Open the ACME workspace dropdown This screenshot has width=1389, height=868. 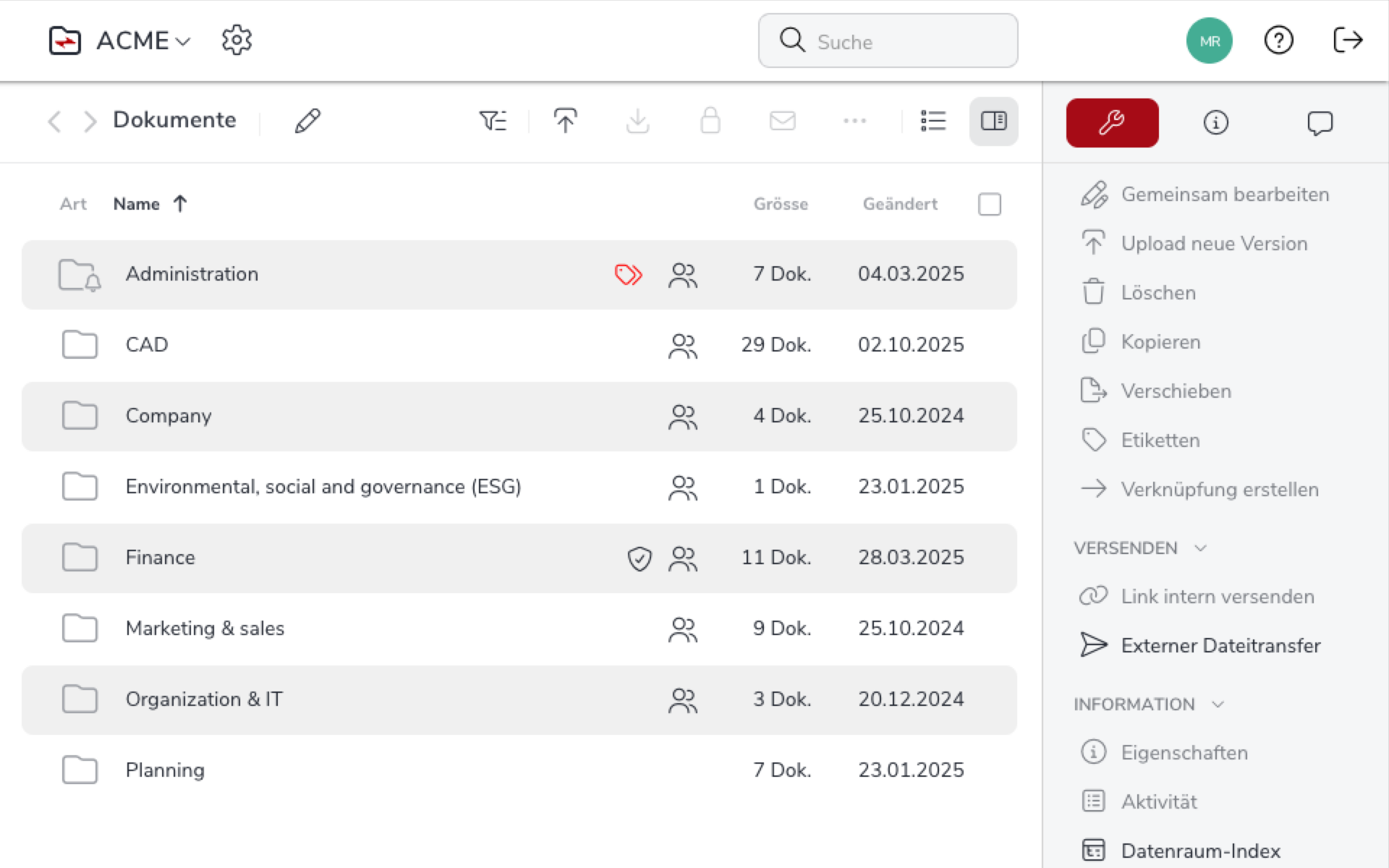coord(143,41)
